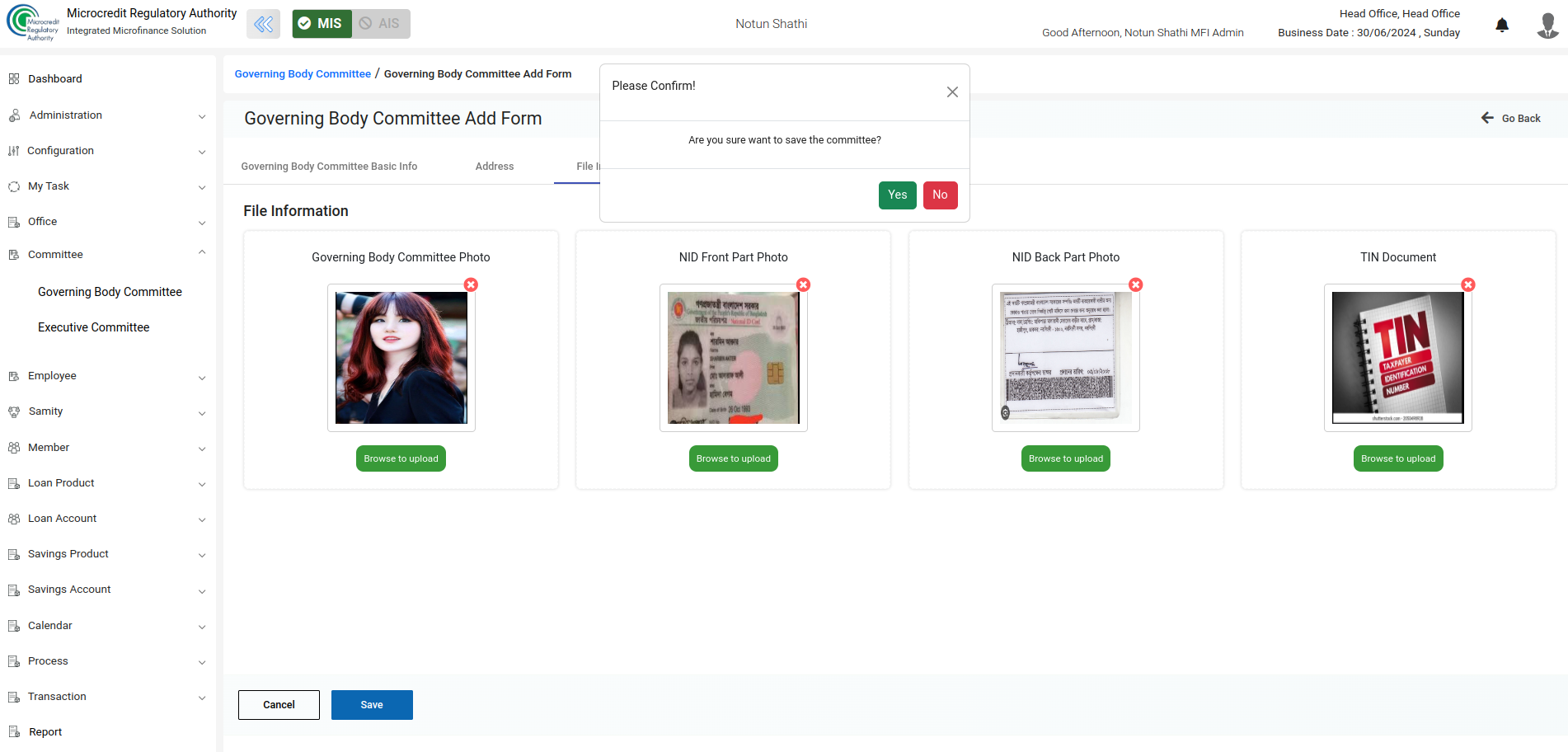The height and width of the screenshot is (752, 1568).
Task: Open the NID back part thumbnail
Action: point(1066,358)
